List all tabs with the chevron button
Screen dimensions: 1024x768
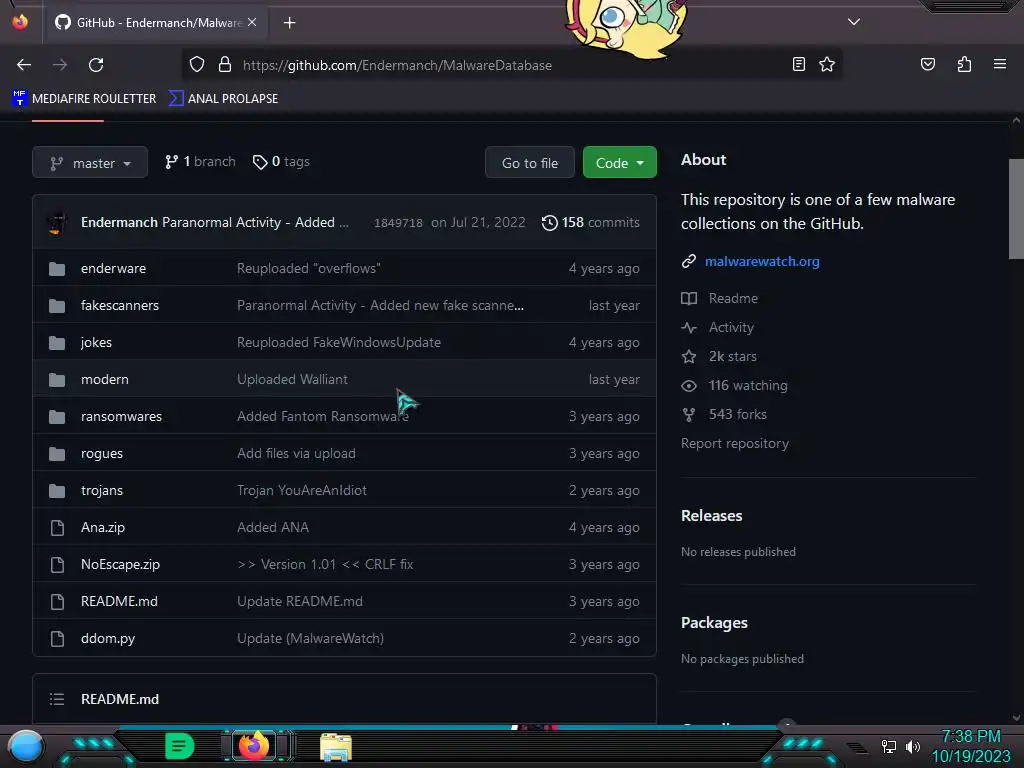[854, 22]
